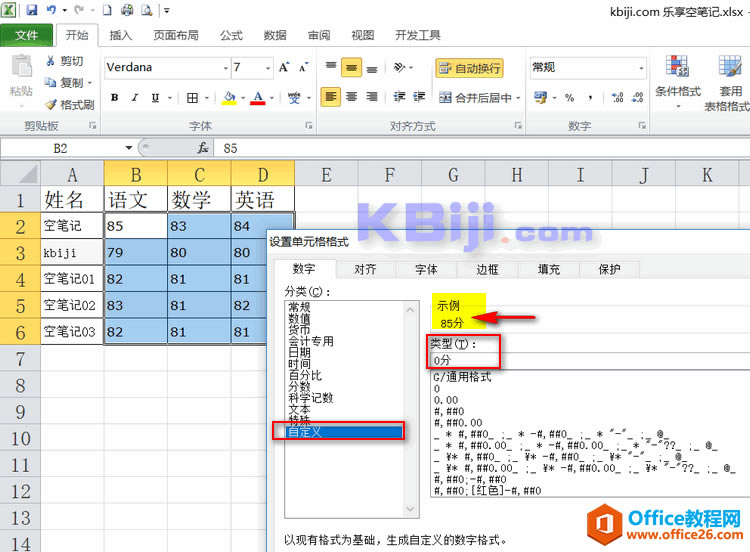This screenshot has width=750, height=552.
Task: Switch to dialog's Fill (填充) tab
Action: (x=548, y=269)
